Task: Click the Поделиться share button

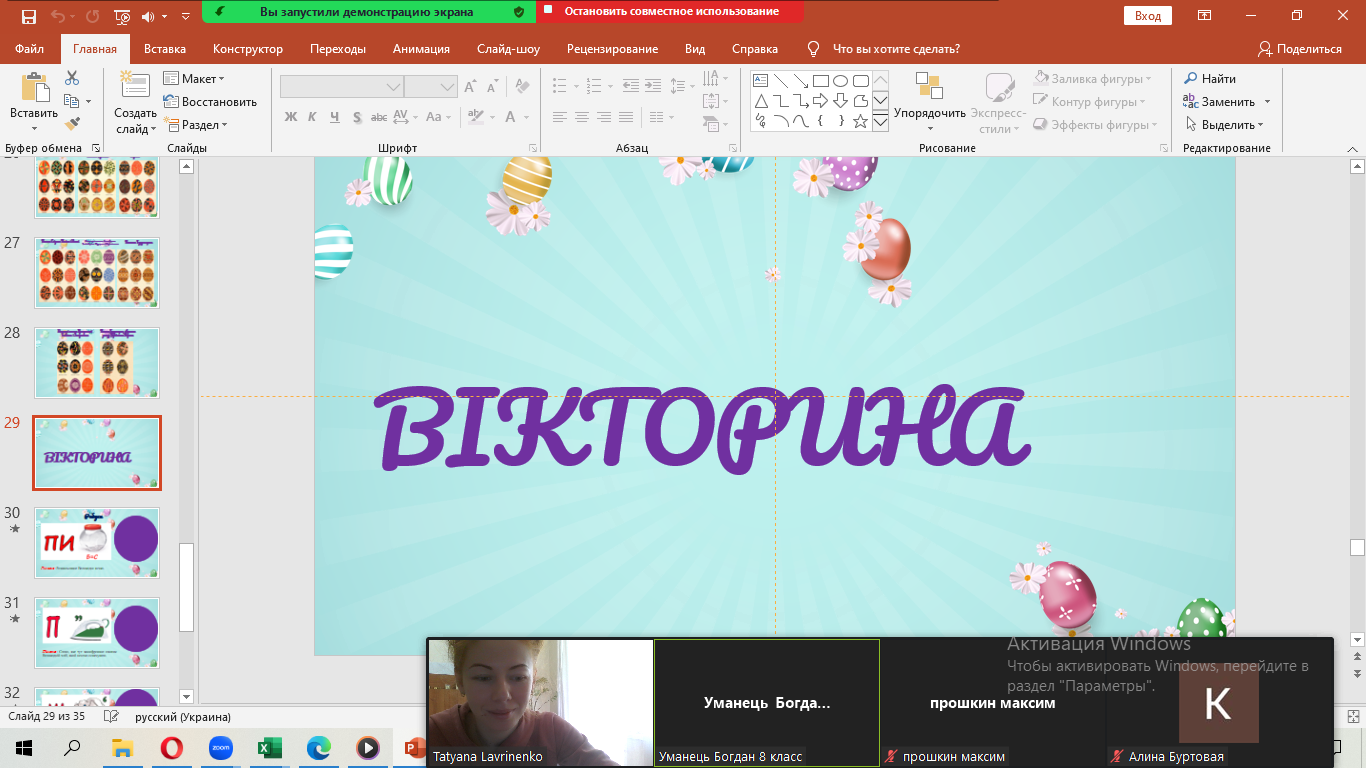Action: tap(1300, 49)
